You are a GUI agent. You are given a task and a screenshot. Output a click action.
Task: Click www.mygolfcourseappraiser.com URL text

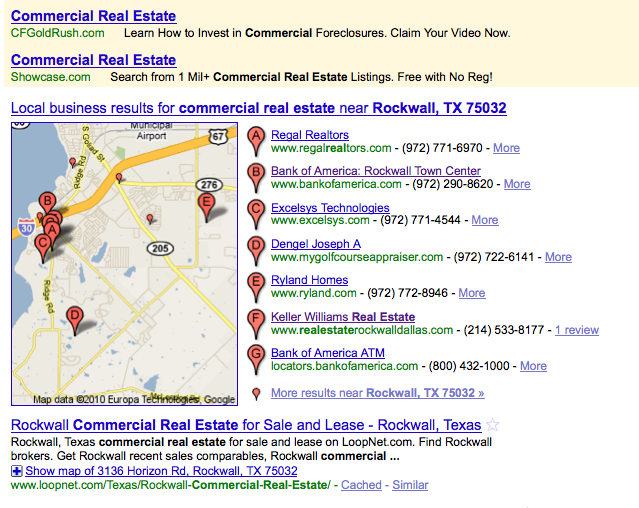(357, 257)
